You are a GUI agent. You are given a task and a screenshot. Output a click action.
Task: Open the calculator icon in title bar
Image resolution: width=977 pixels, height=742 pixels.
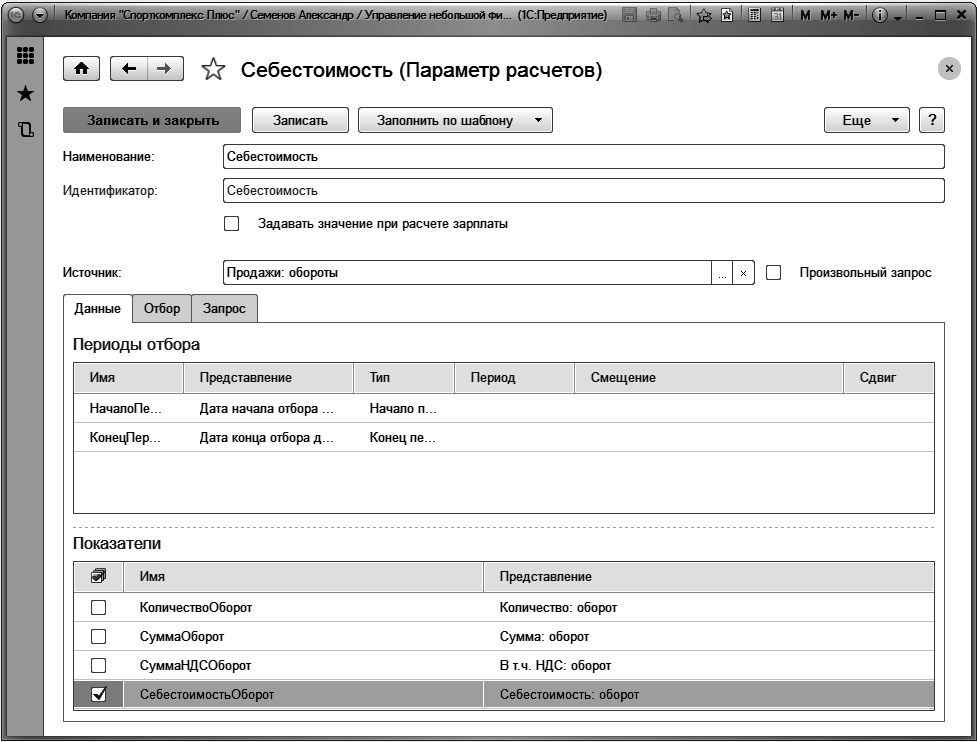754,15
